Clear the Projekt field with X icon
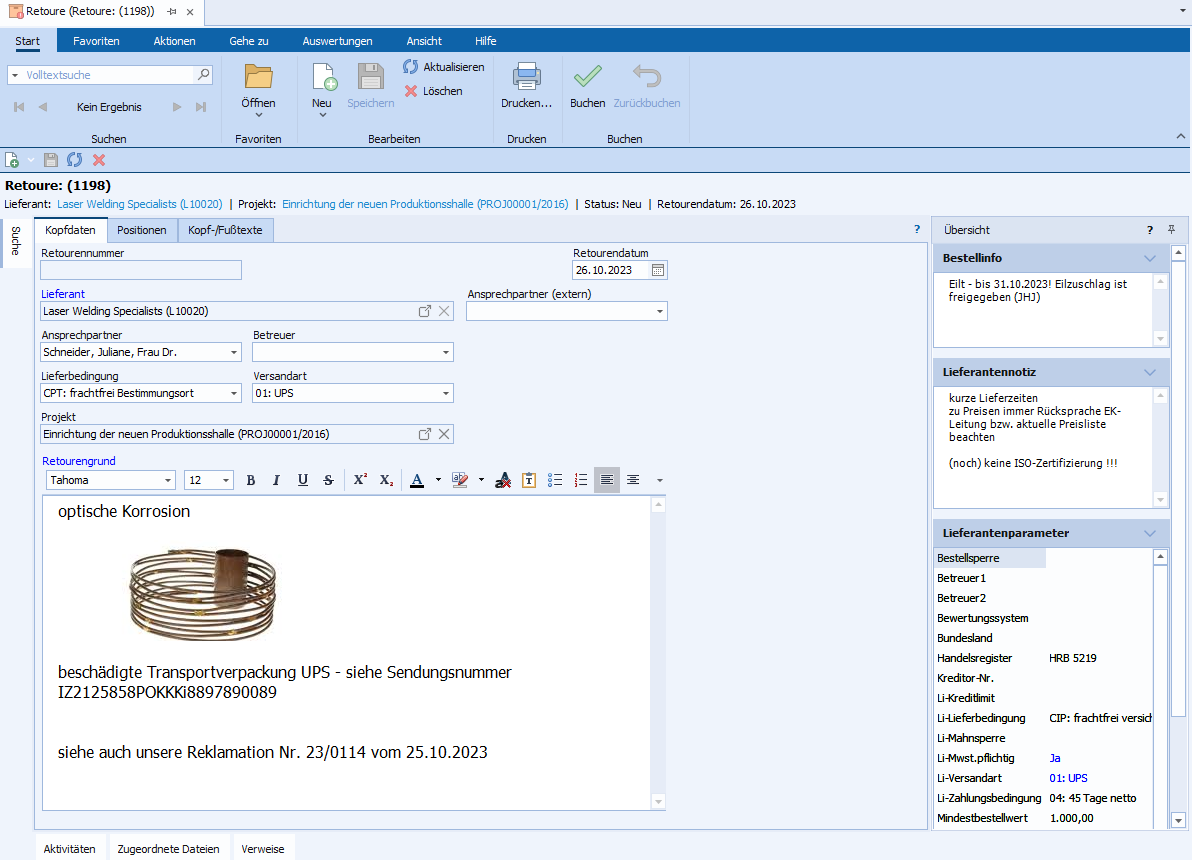This screenshot has height=860, width=1192. click(445, 434)
